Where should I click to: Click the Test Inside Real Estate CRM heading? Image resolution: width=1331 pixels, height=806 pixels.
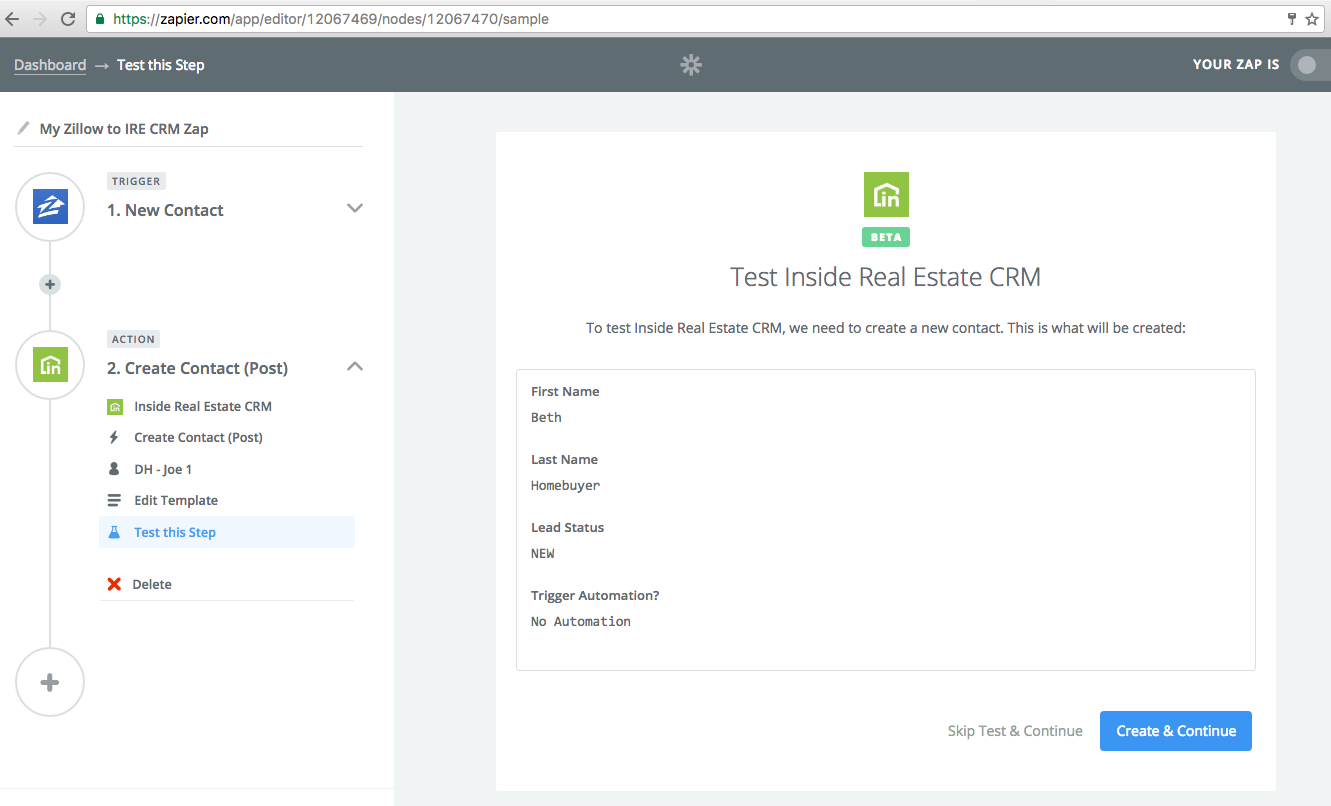coord(886,277)
